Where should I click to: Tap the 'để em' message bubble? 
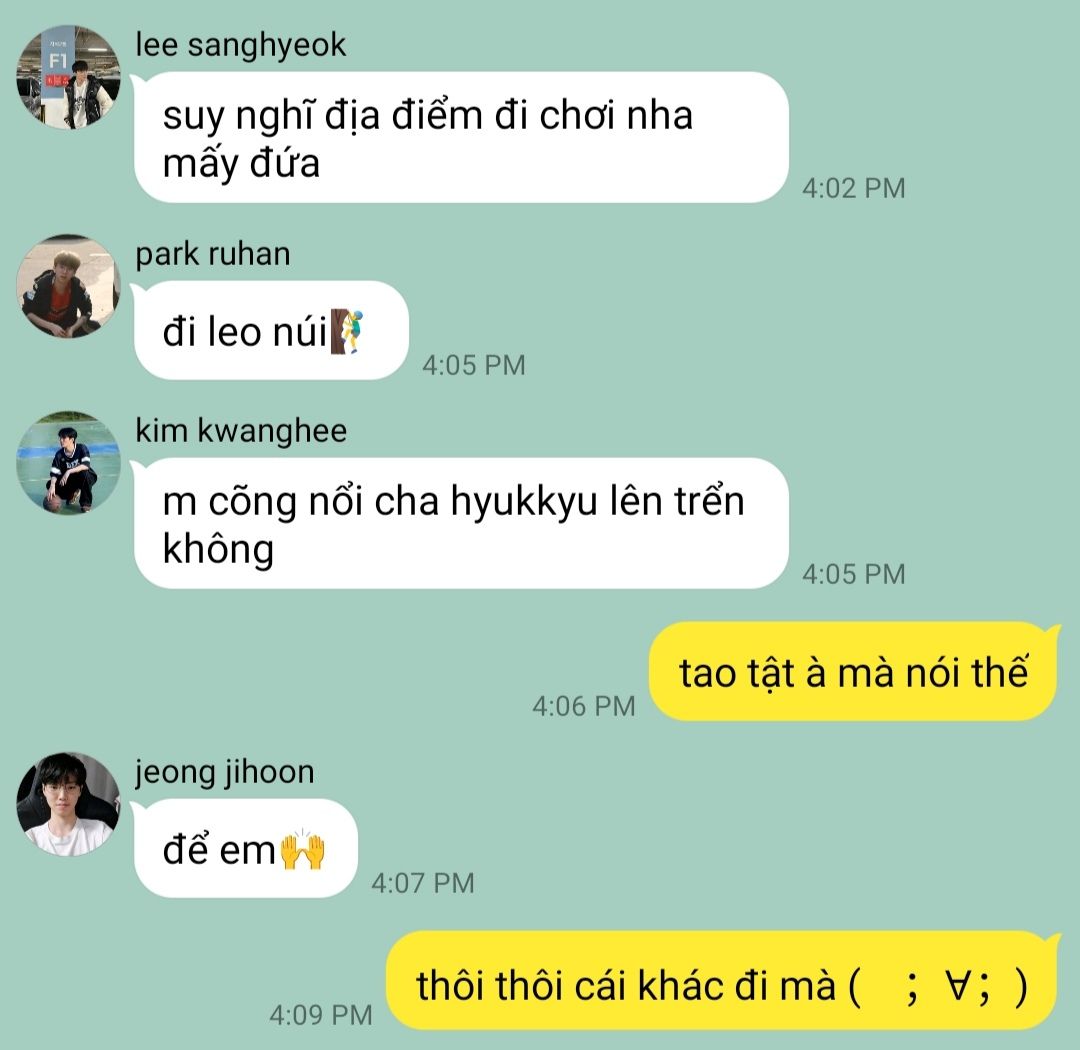tap(245, 848)
